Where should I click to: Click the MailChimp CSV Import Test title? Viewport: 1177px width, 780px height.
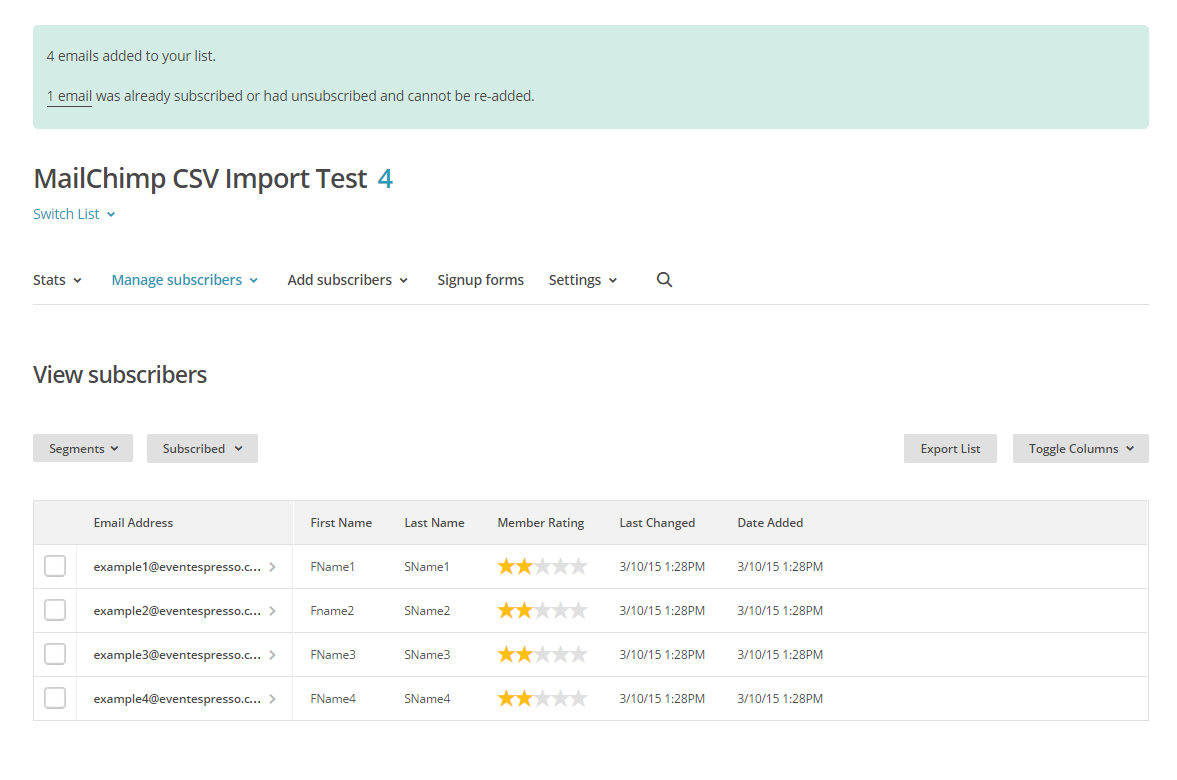click(200, 179)
